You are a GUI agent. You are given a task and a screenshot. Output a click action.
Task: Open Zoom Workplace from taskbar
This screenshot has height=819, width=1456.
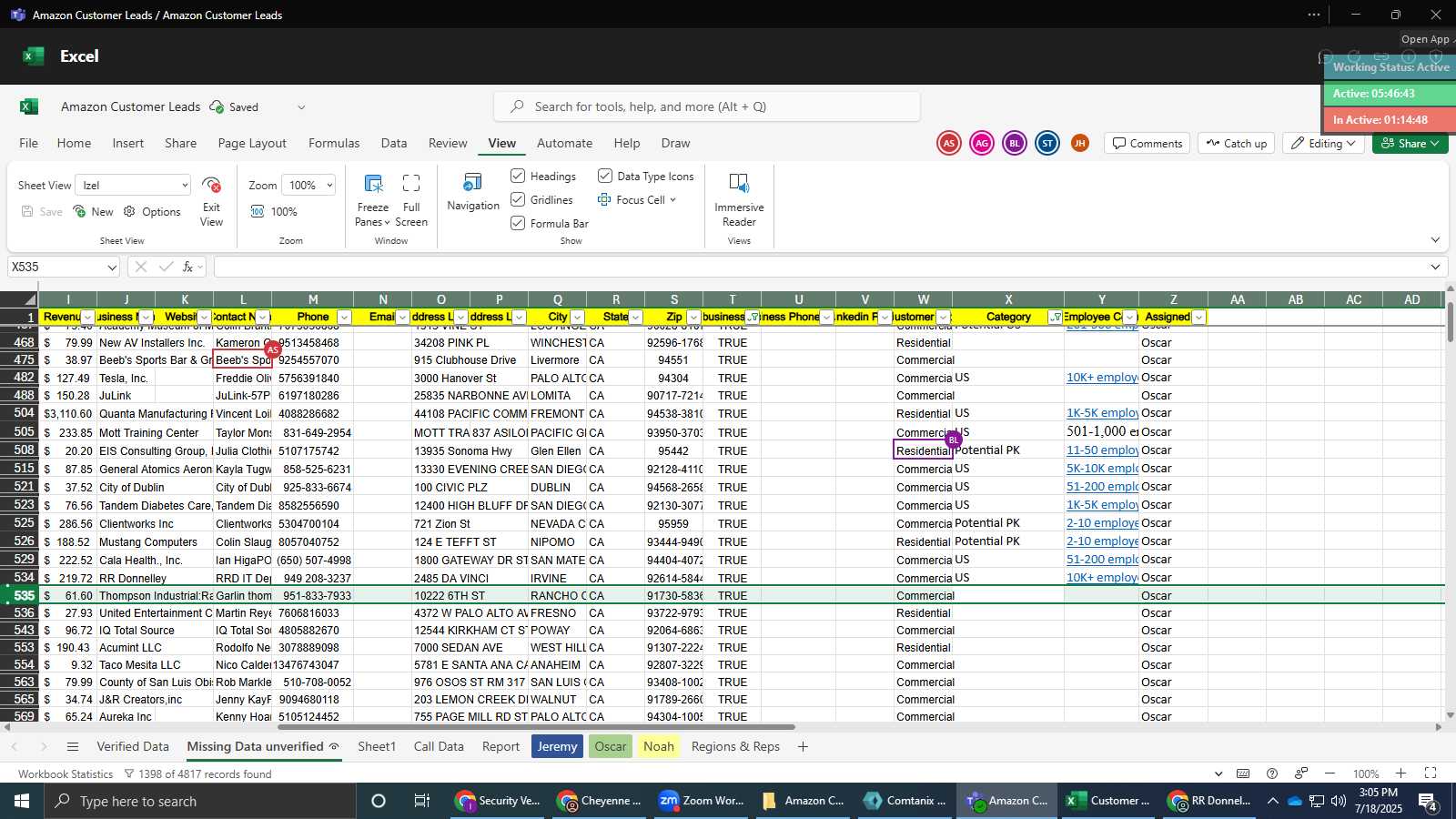pos(701,801)
